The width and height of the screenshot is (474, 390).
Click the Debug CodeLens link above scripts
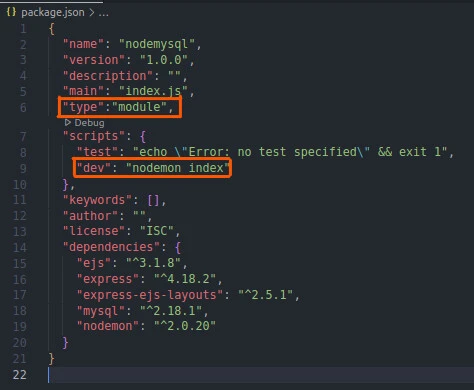click(84, 123)
